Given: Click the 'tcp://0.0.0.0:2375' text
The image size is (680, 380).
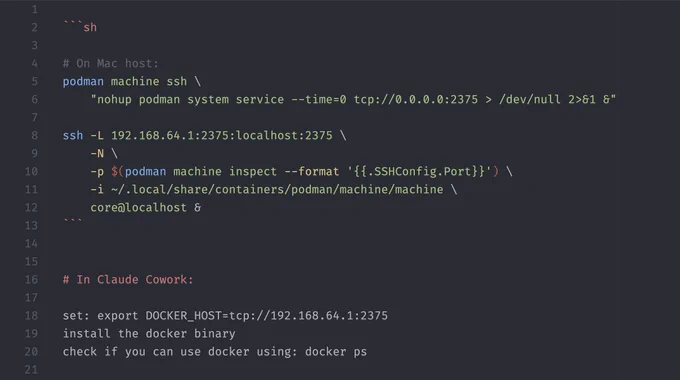Looking at the screenshot, I should (415, 99).
